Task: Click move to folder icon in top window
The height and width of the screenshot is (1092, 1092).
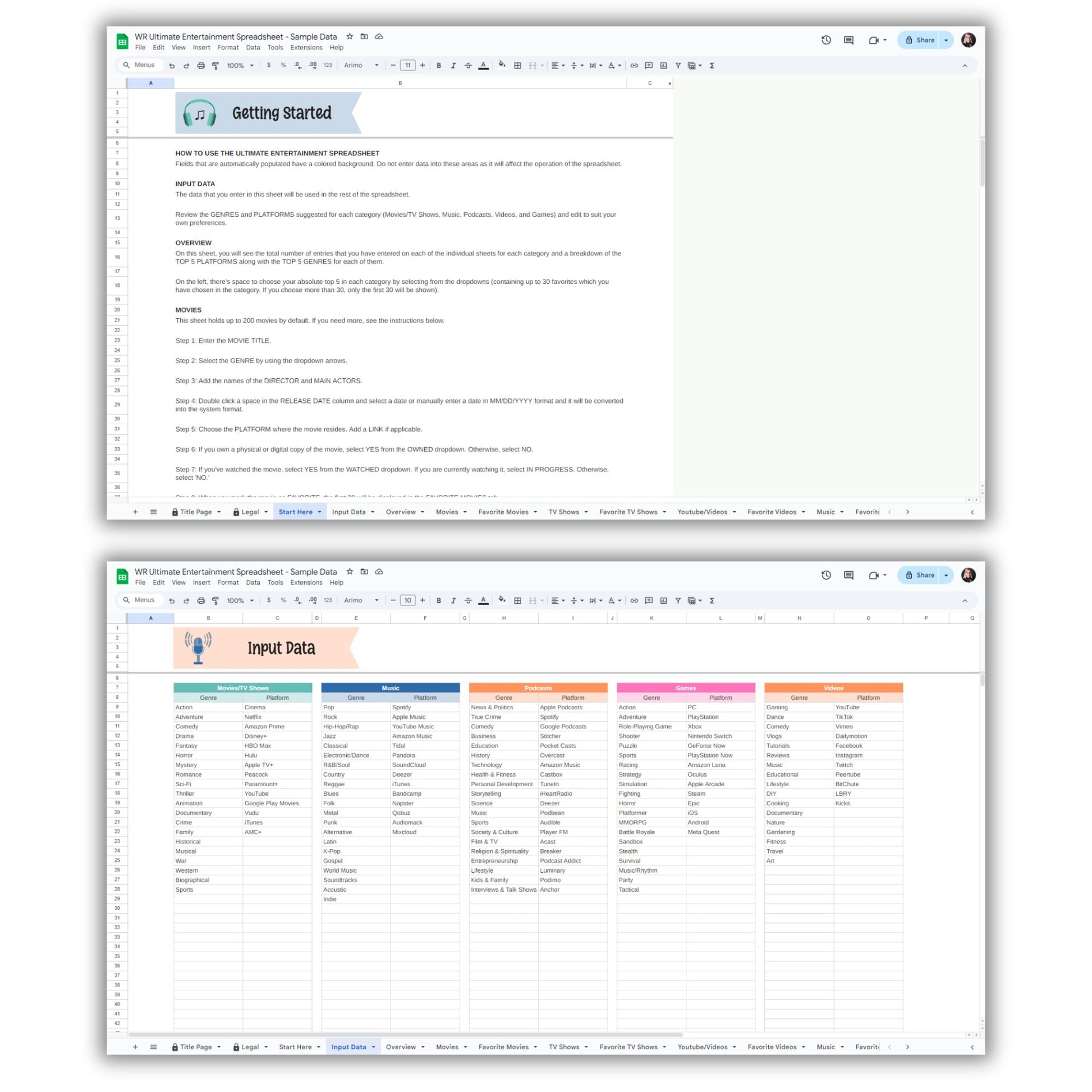Action: point(365,36)
